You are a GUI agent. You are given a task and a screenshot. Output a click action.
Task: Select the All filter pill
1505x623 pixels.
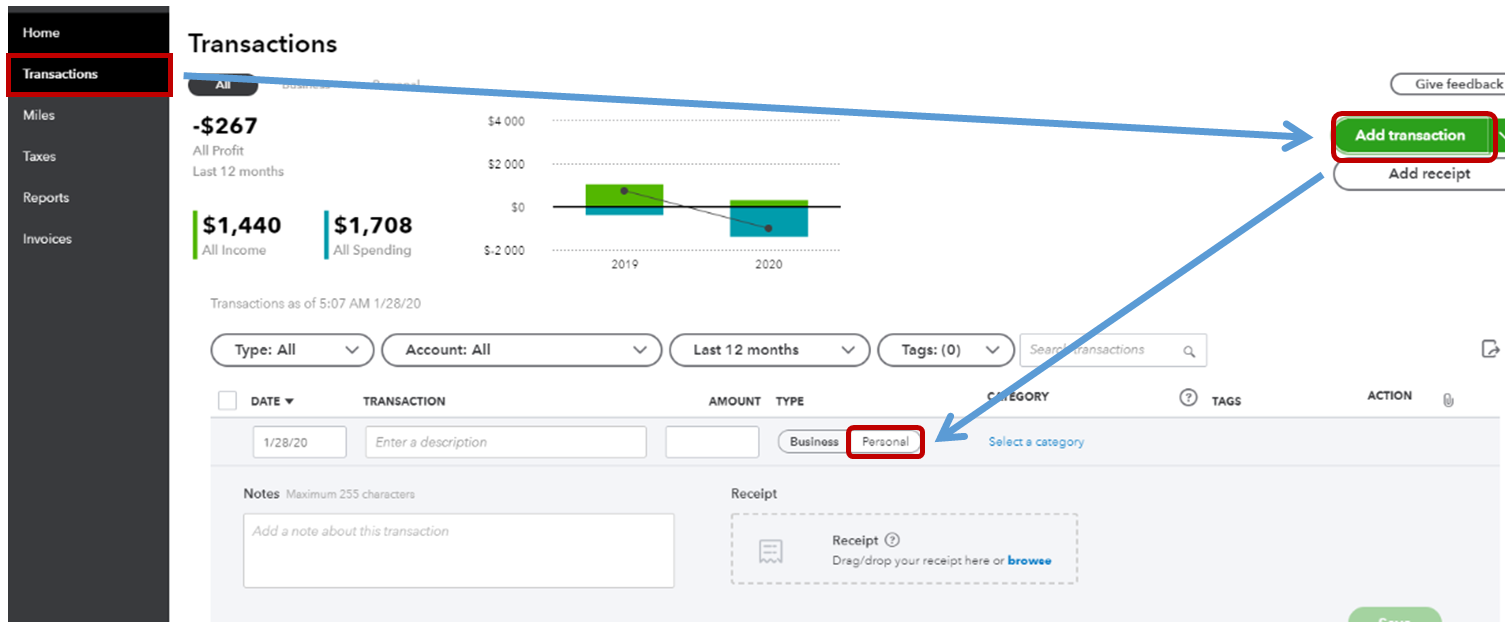(x=223, y=85)
